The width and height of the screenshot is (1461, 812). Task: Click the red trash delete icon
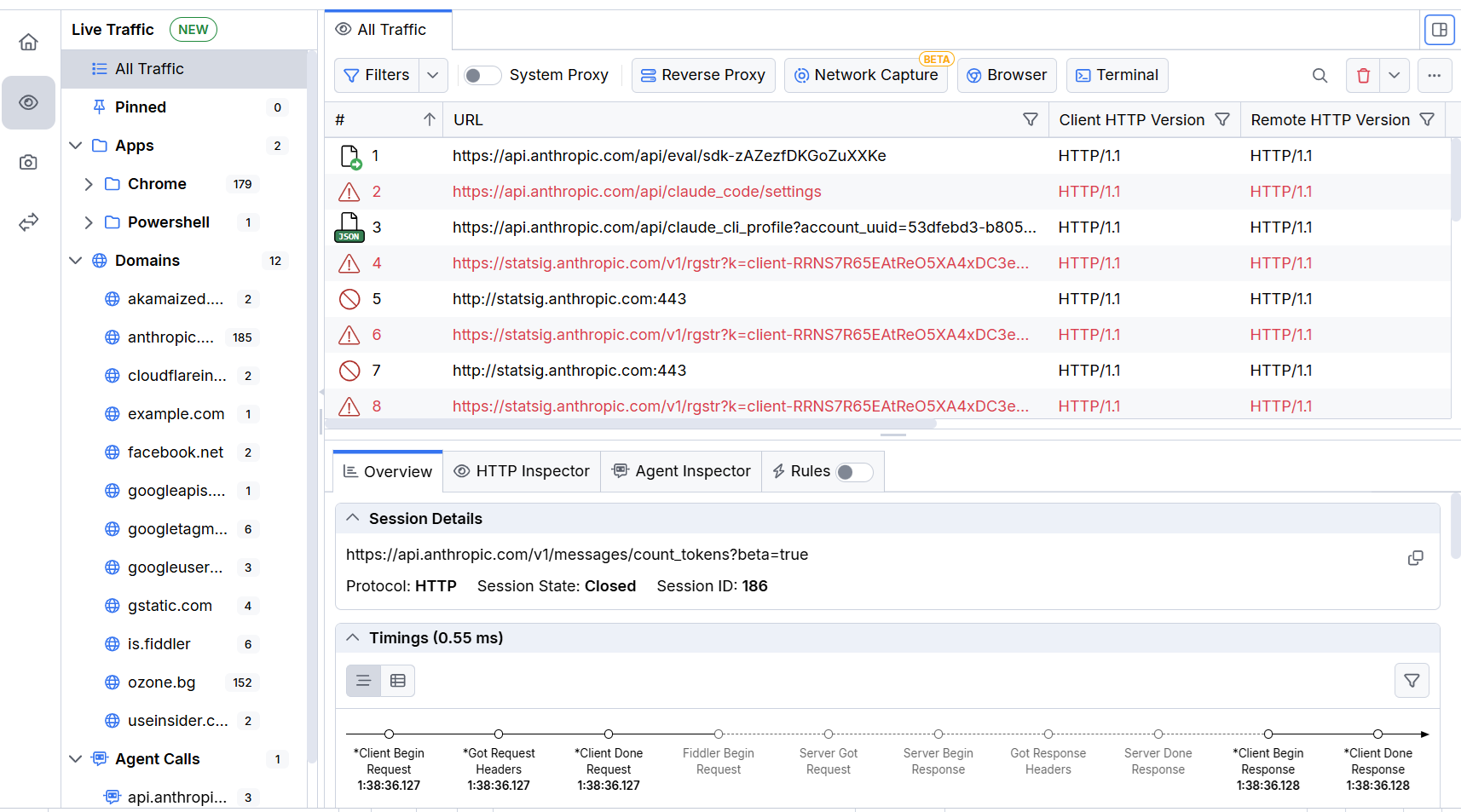1363,75
